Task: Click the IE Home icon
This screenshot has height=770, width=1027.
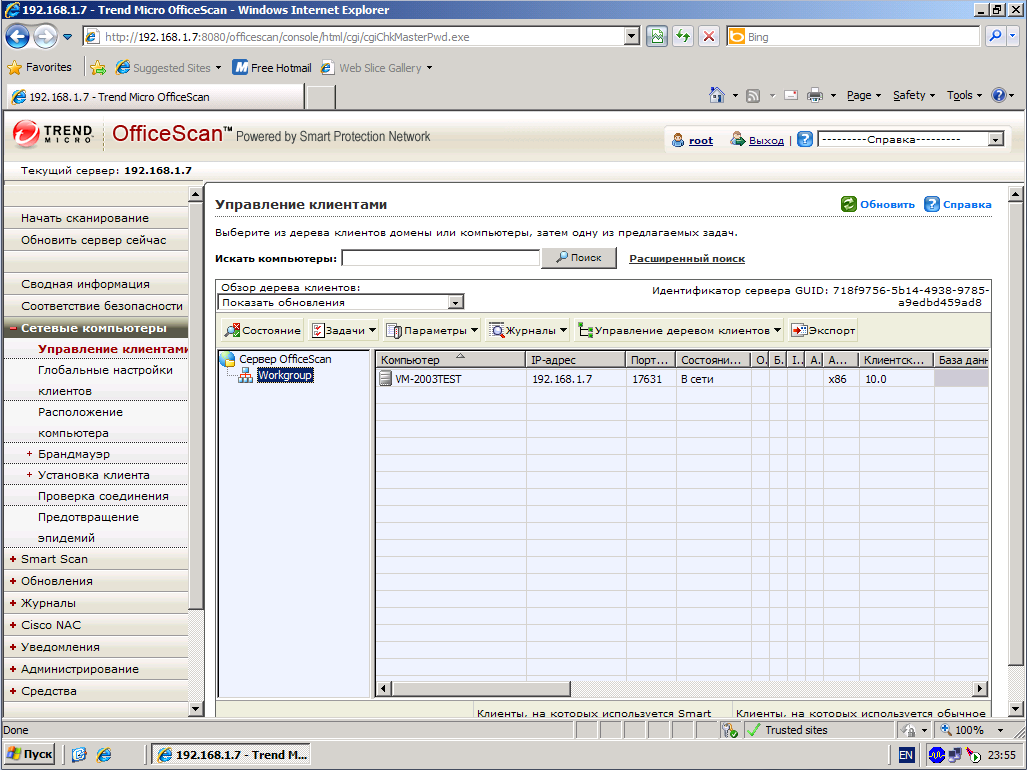Action: point(717,96)
